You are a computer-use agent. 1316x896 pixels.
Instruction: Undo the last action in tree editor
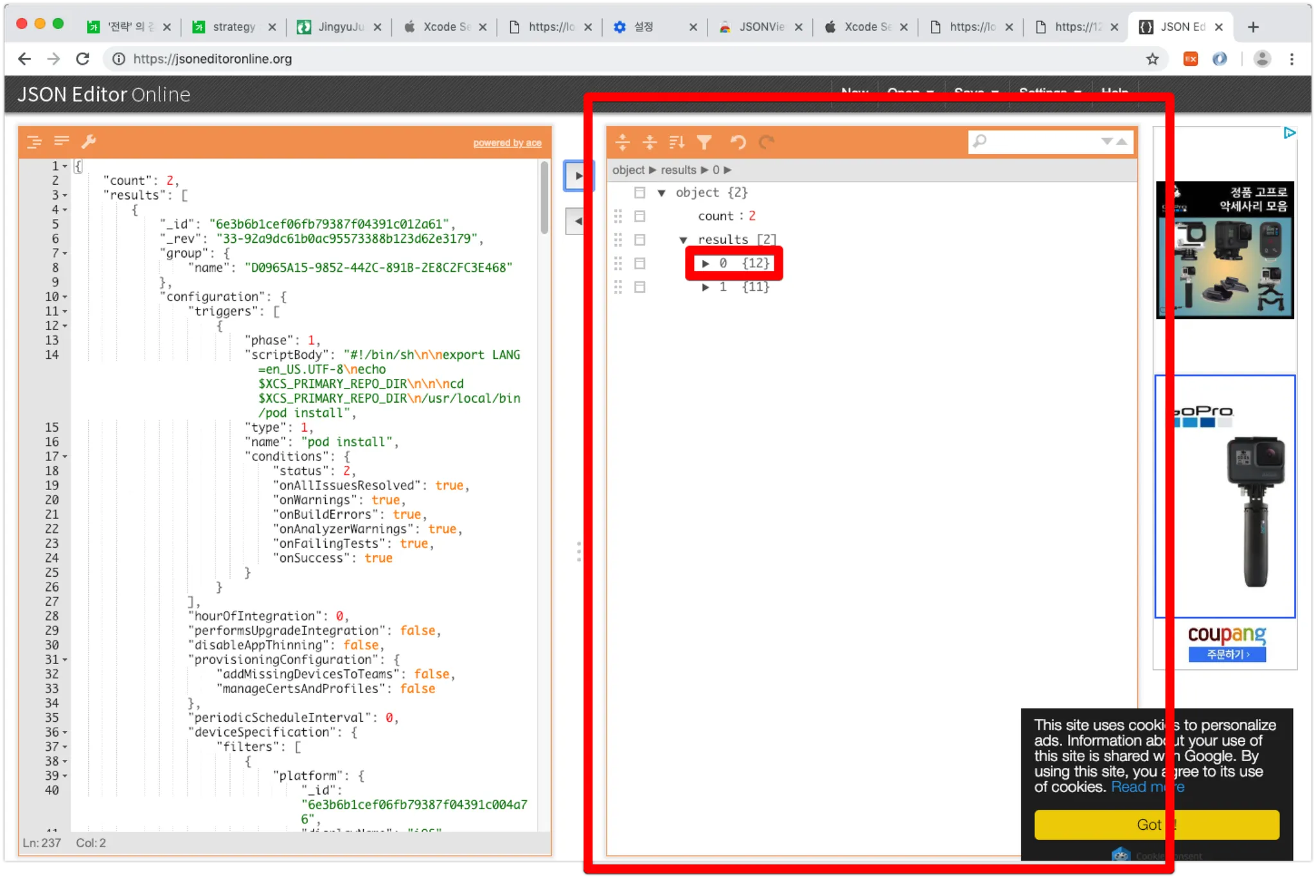coord(738,142)
